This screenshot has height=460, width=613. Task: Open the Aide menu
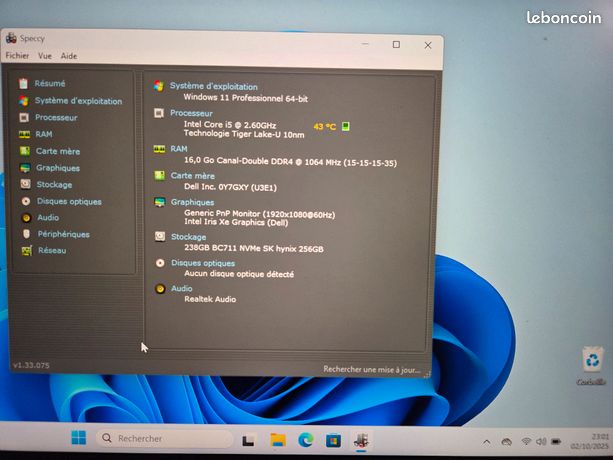(68, 56)
